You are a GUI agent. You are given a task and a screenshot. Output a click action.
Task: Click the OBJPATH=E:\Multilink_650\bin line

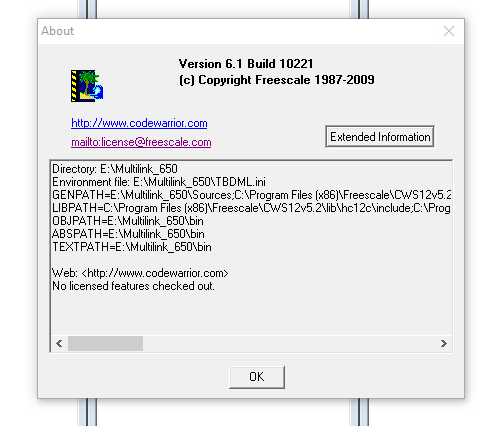tap(128, 221)
